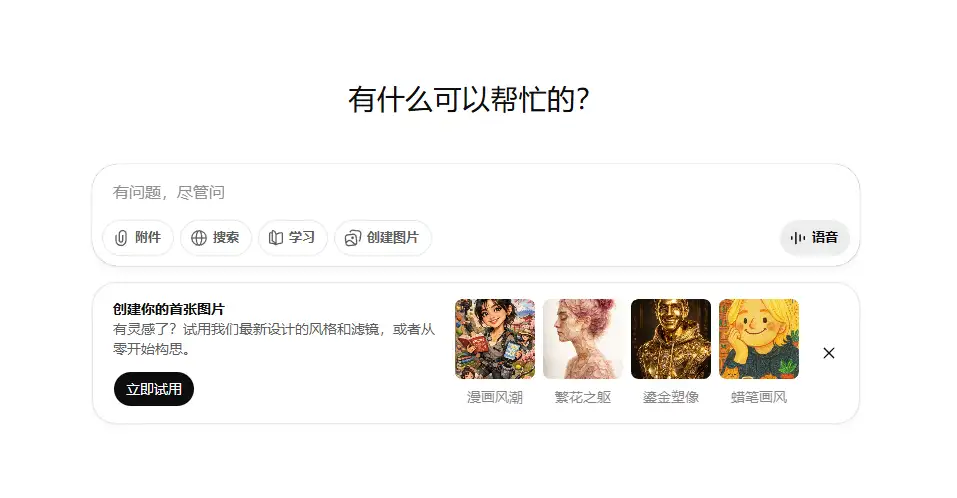Select the 附件 attachment button
Viewport: 957px width, 498px height.
tap(138, 238)
